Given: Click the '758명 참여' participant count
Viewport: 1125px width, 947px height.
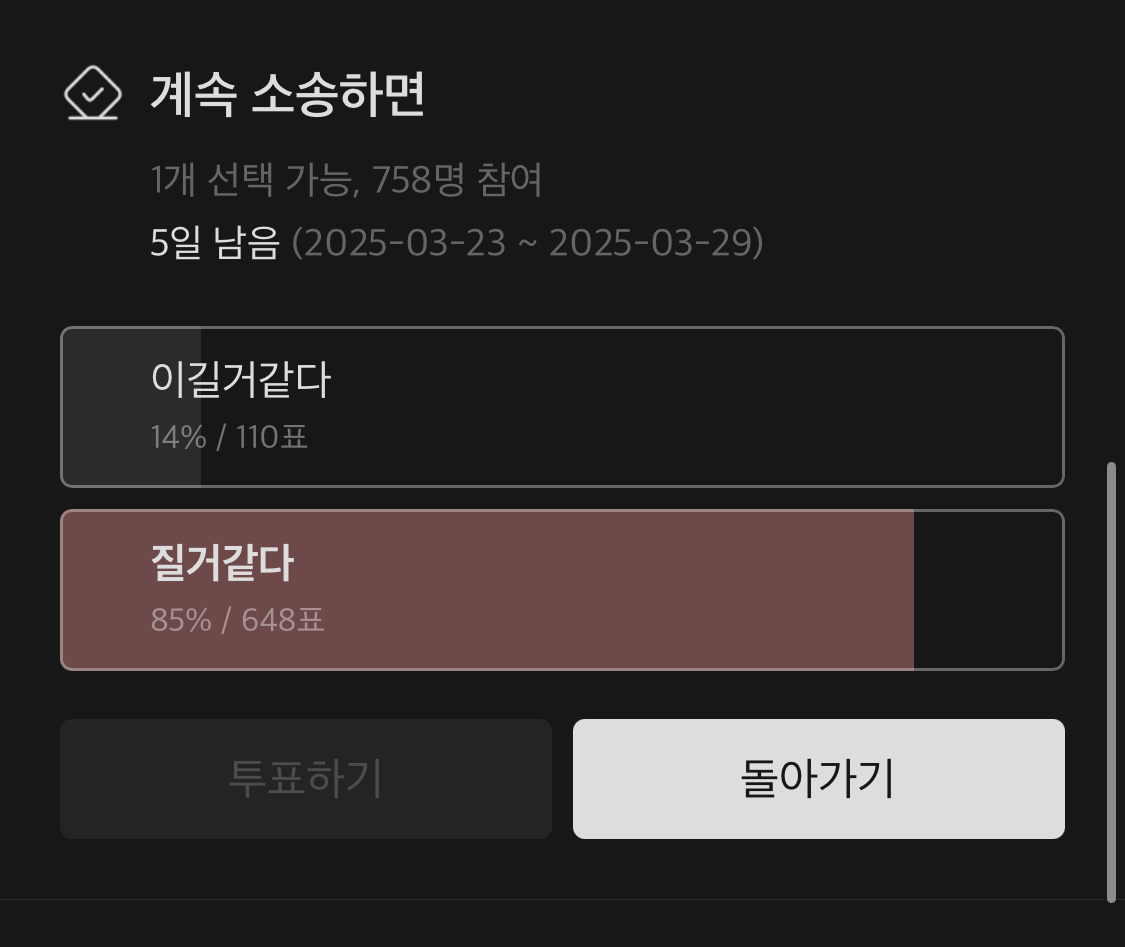Looking at the screenshot, I should click(457, 180).
